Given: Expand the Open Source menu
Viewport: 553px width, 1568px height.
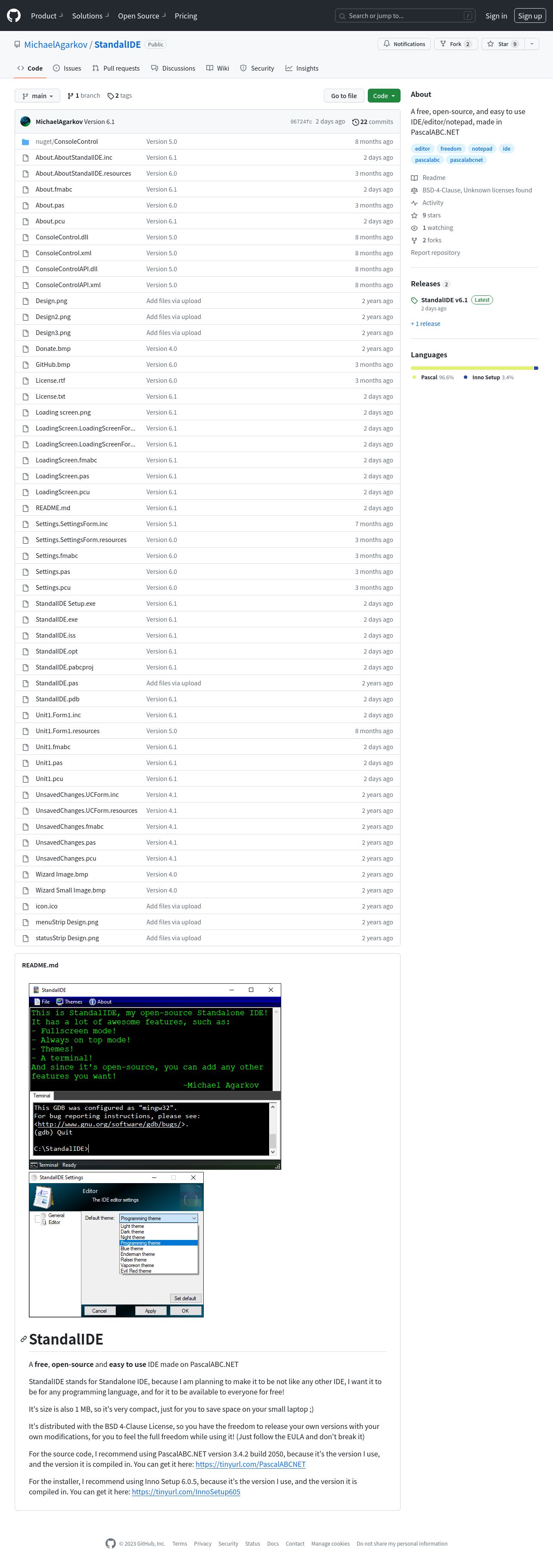Looking at the screenshot, I should coord(141,16).
